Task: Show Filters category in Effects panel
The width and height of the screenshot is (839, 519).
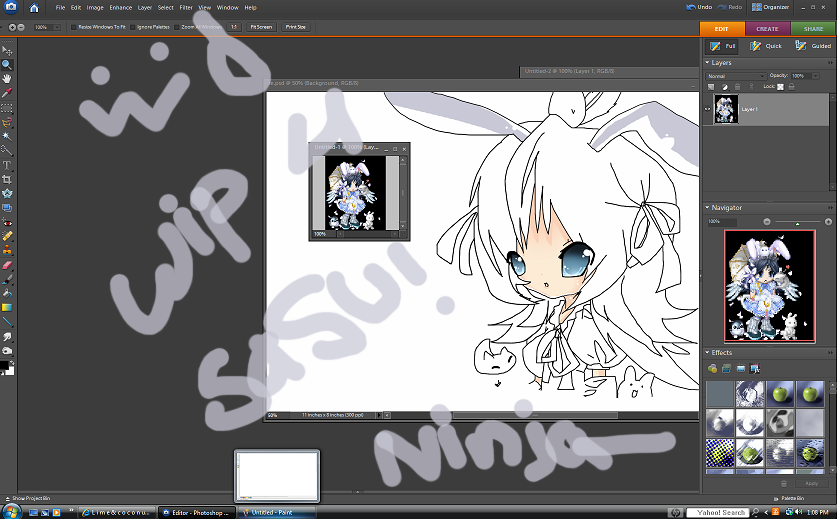Action: tap(712, 369)
